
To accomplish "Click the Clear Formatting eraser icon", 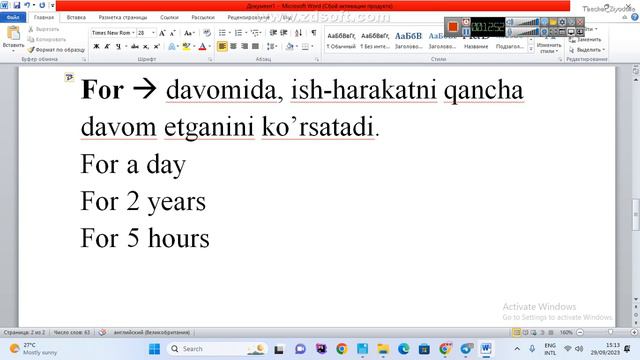I will 207,33.
